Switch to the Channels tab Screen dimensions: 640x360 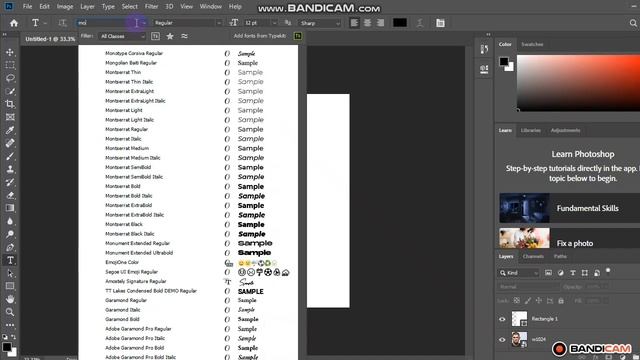[x=533, y=256]
